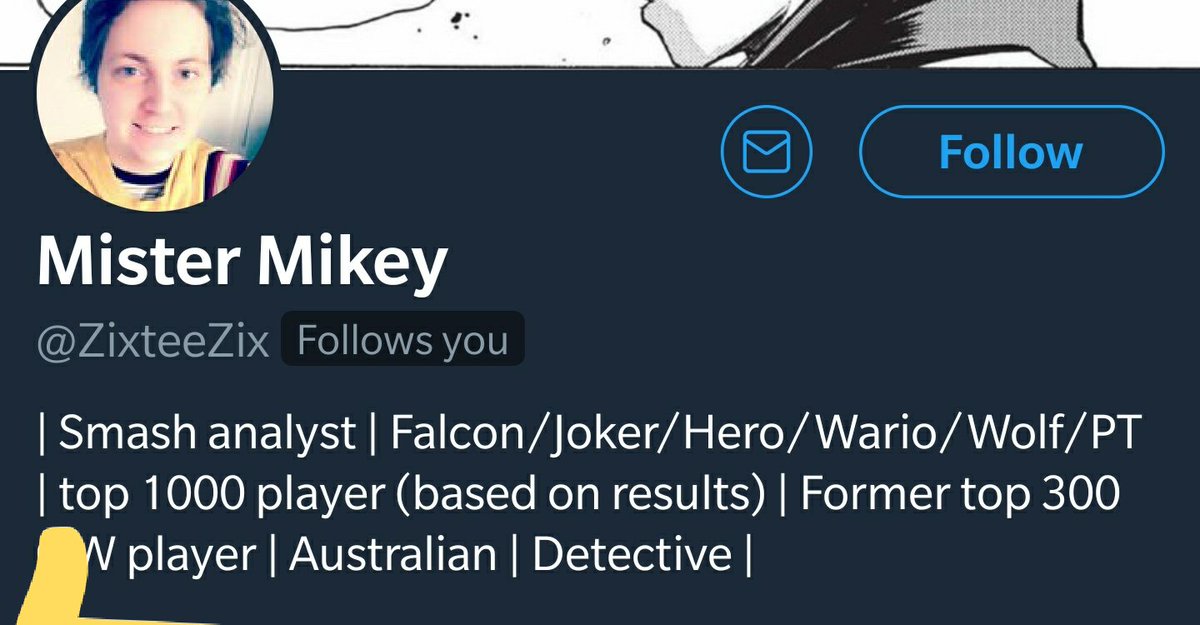This screenshot has height=625, width=1200.
Task: Click the @ZixteeZix handle
Action: tap(153, 342)
